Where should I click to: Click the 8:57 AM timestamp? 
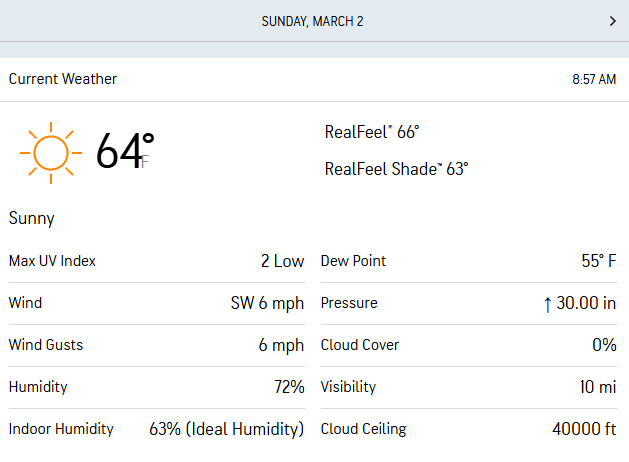pos(593,79)
